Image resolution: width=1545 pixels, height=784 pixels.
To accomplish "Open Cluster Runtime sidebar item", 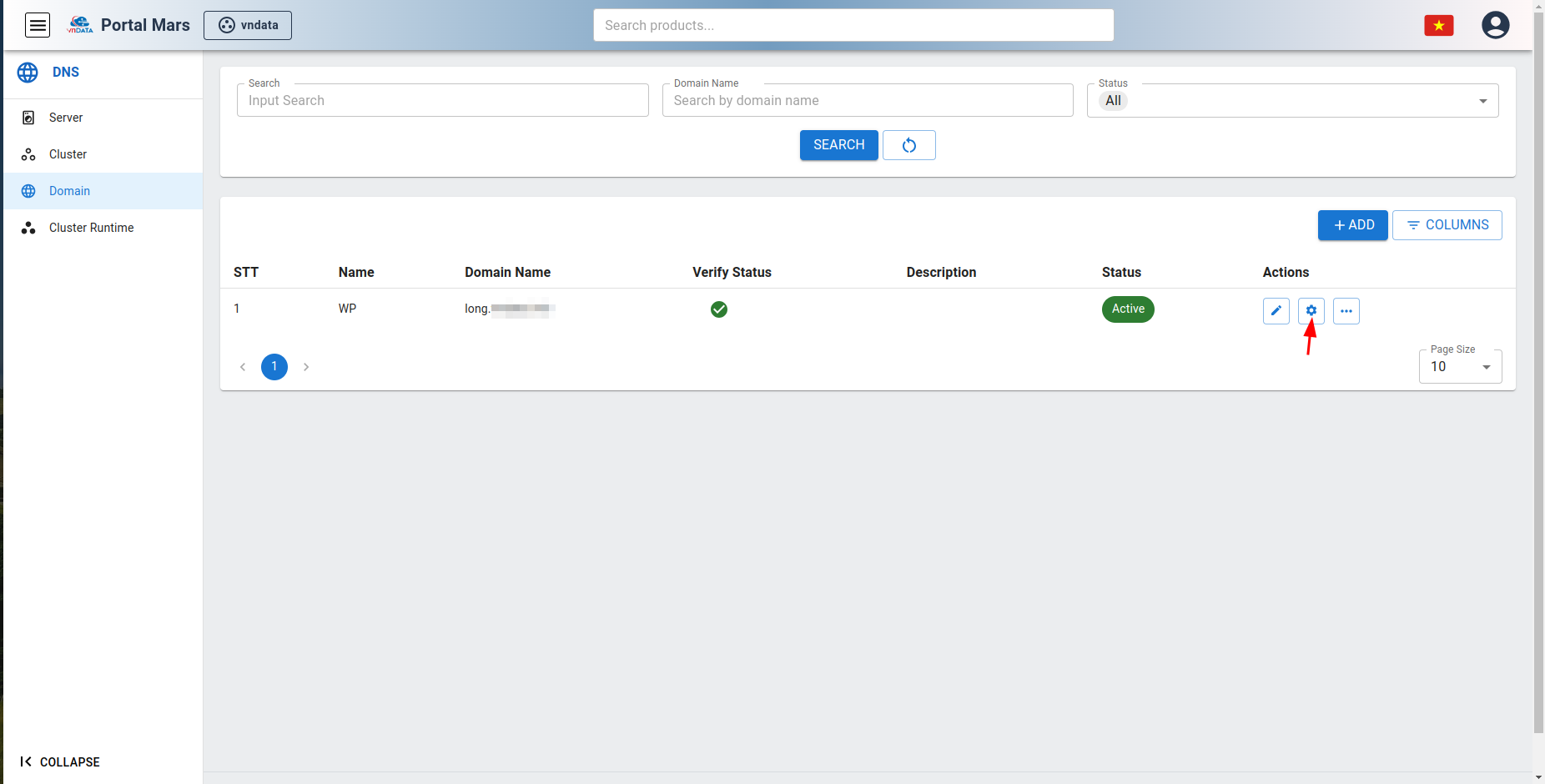I will pos(91,228).
